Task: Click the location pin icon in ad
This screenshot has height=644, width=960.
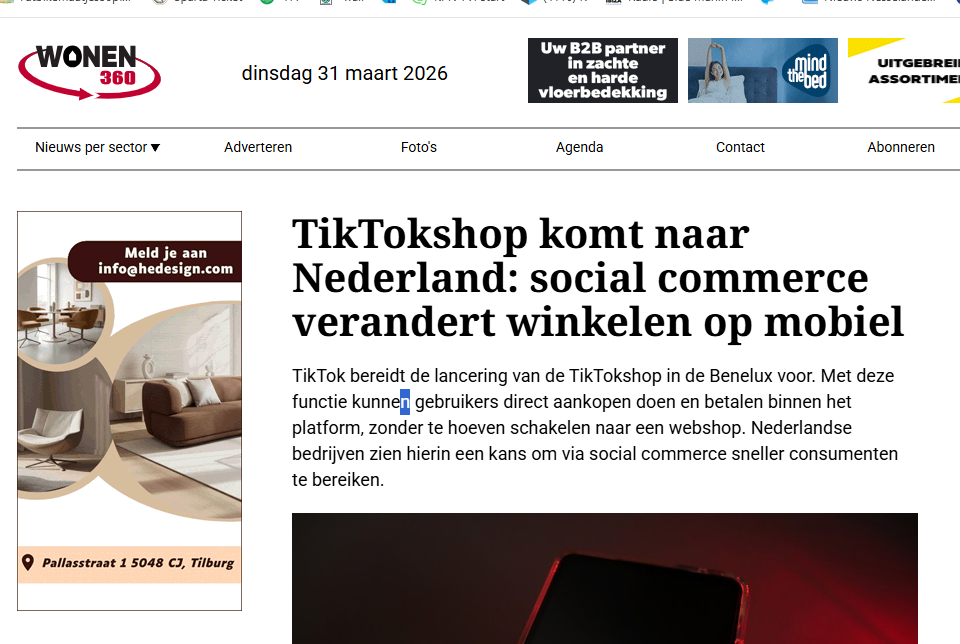Action: pos(28,563)
